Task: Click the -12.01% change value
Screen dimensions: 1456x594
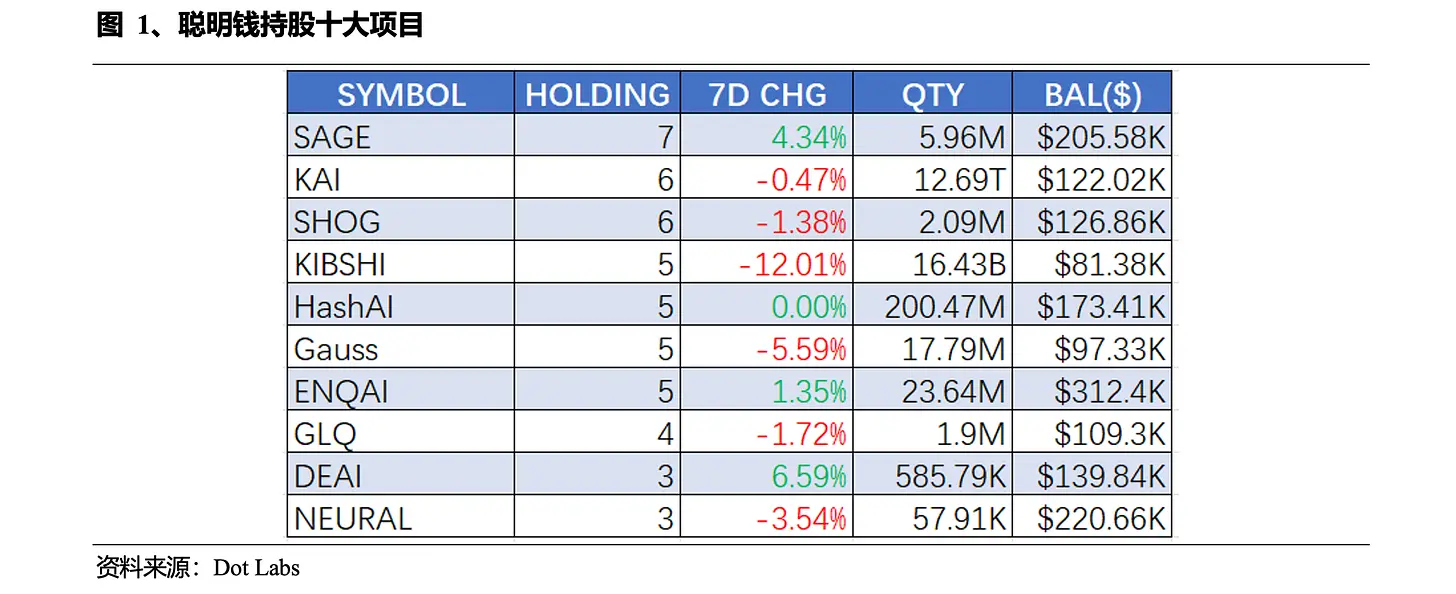Action: pos(793,264)
